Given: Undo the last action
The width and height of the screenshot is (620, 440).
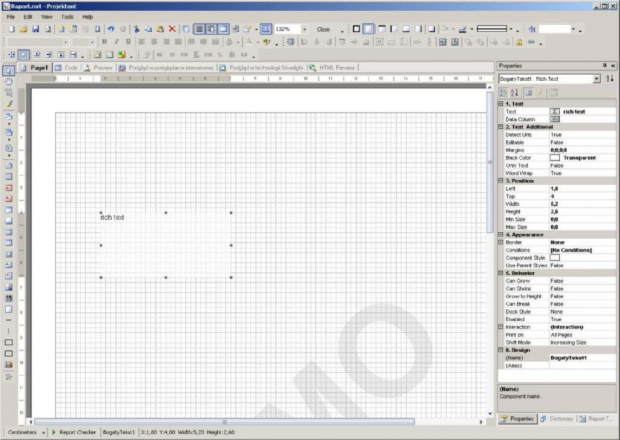Looking at the screenshot, I should (x=111, y=29).
